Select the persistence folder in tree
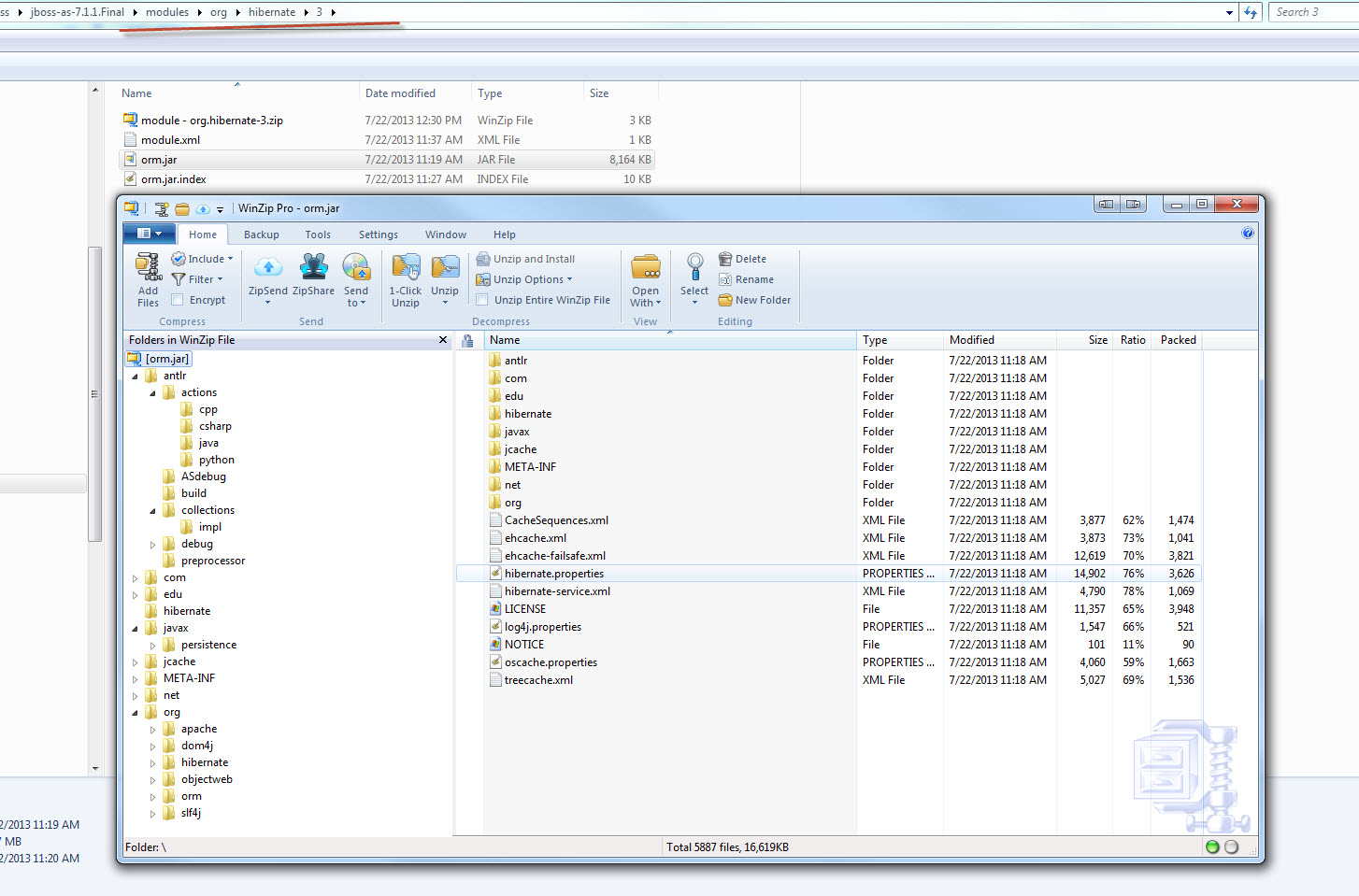Screen dimensions: 1359x896 tap(208, 646)
